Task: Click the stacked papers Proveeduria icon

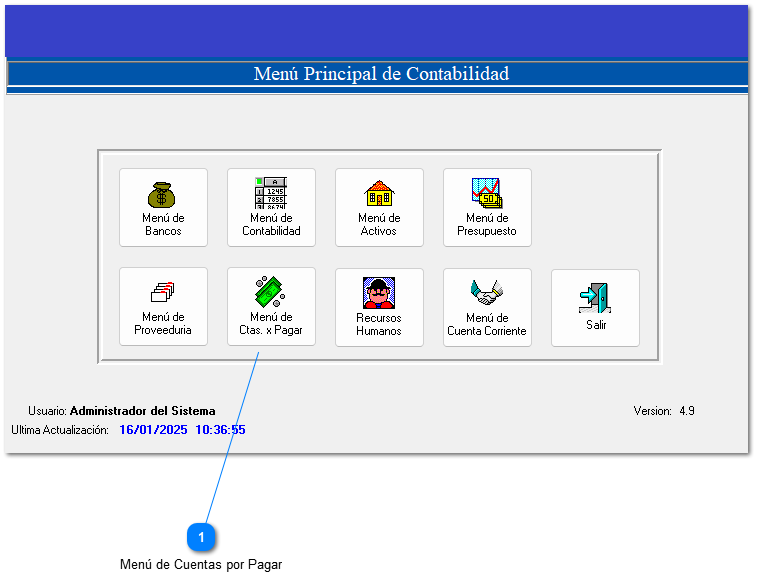Action: 163,292
